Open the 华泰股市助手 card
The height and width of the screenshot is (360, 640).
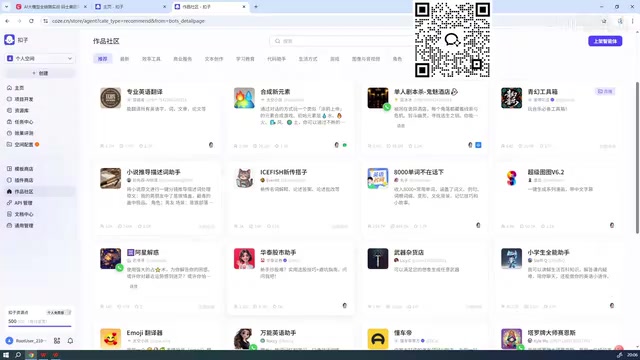[291, 278]
